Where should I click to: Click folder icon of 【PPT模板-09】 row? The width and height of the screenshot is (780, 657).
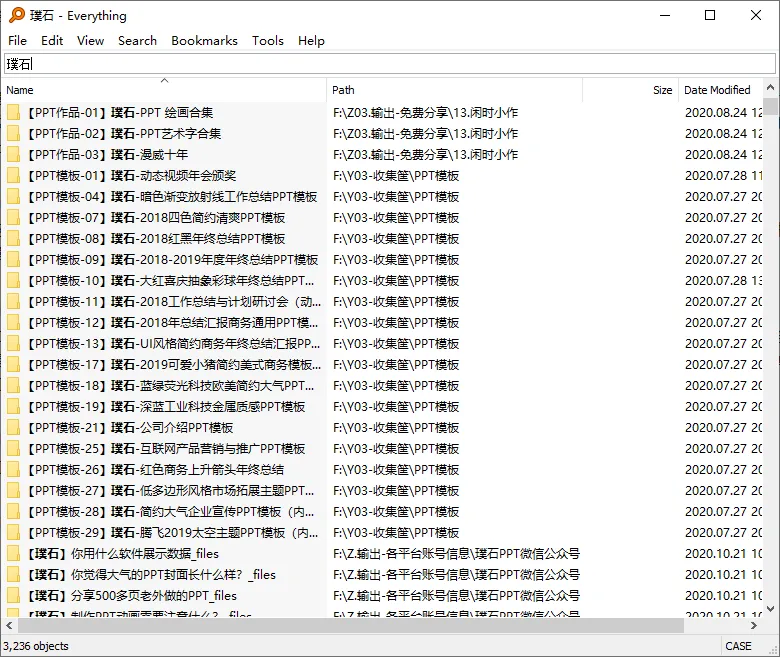click(13, 260)
